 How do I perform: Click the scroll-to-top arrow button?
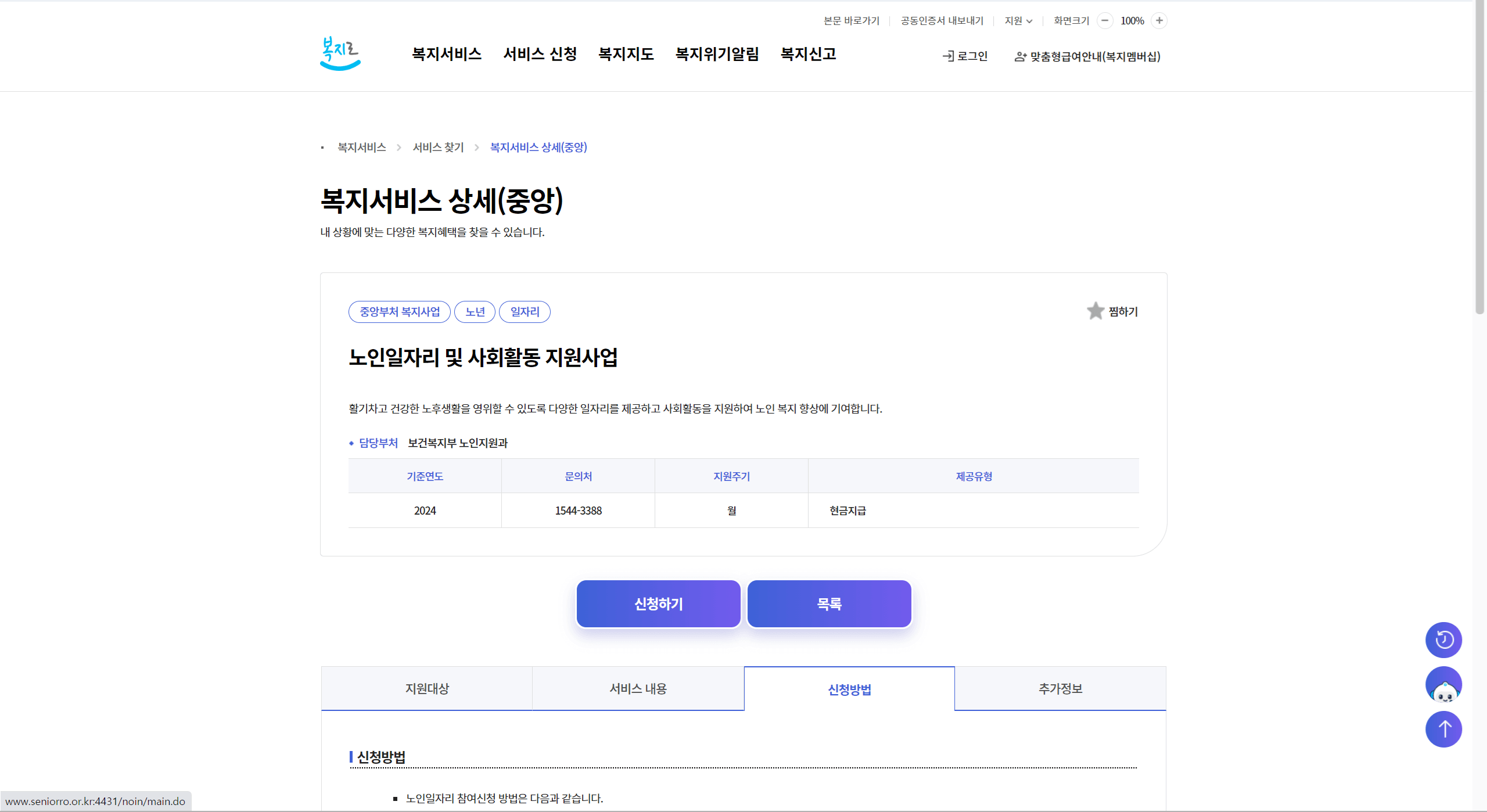click(x=1443, y=729)
